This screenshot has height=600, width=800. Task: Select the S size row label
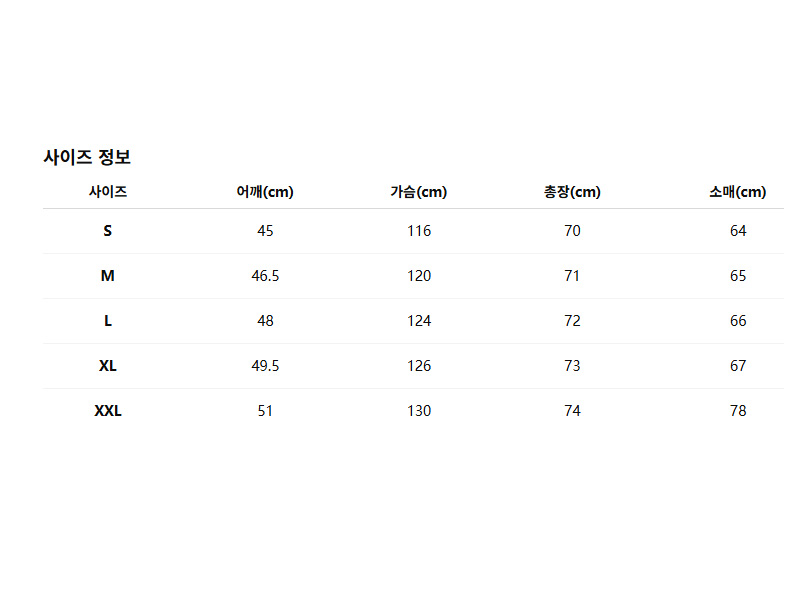click(108, 231)
